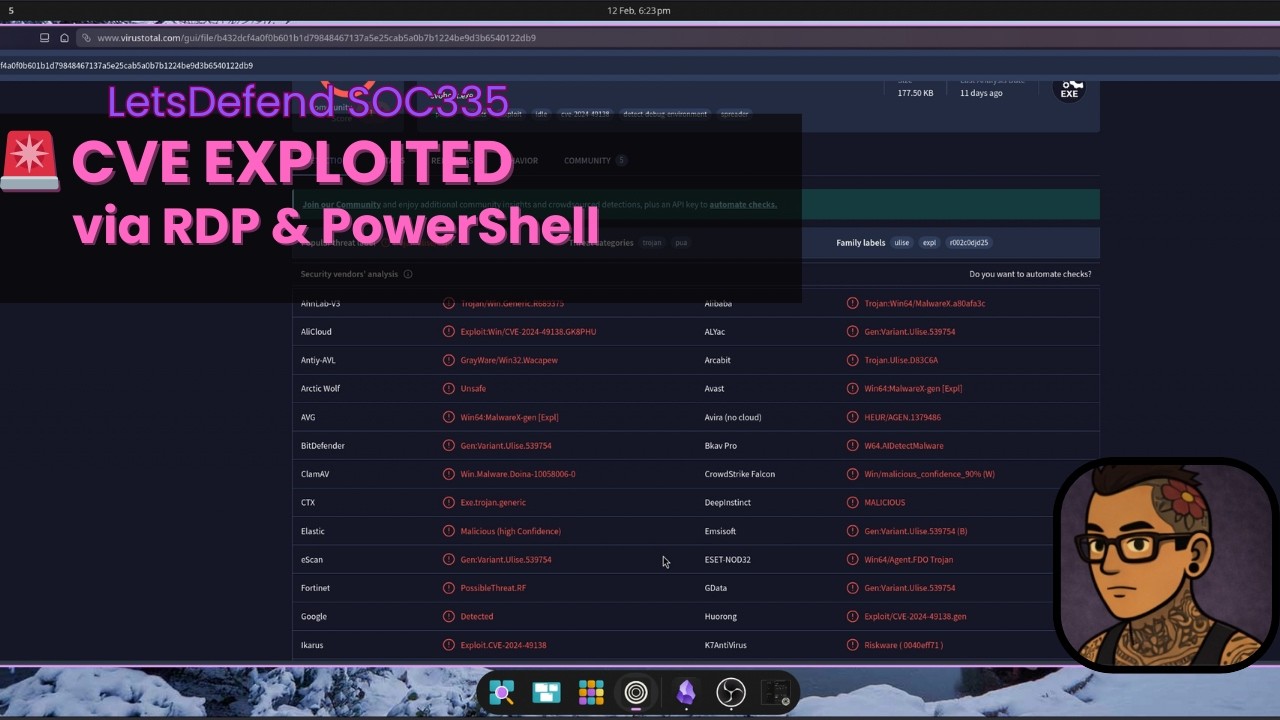Click the alert icon in AliCloud row

click(x=449, y=332)
